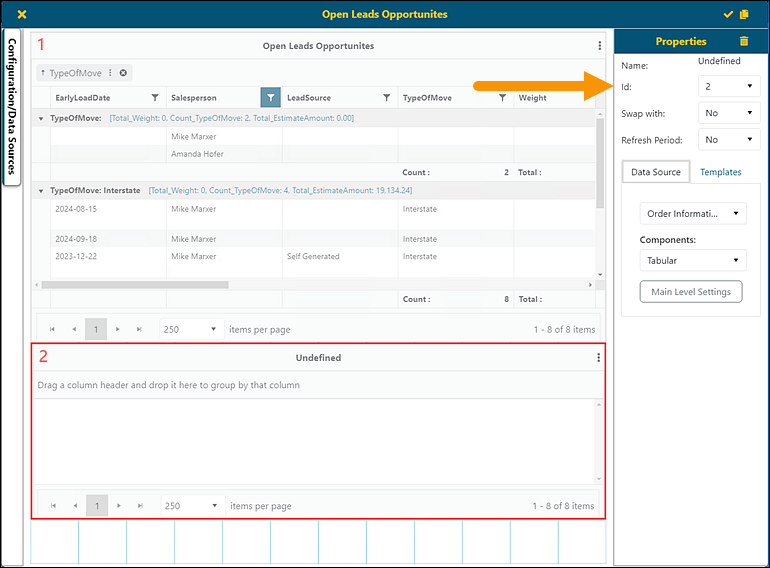The image size is (770, 568).
Task: Open the Id dropdown in Properties
Action: (x=729, y=87)
